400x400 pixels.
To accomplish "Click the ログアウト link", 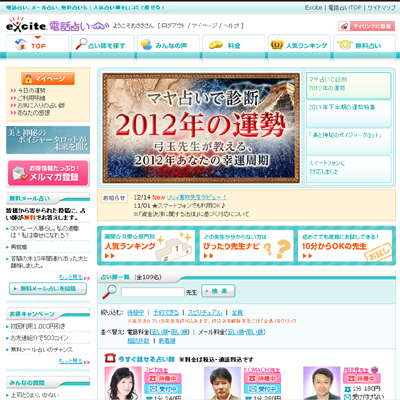I will tap(173, 25).
